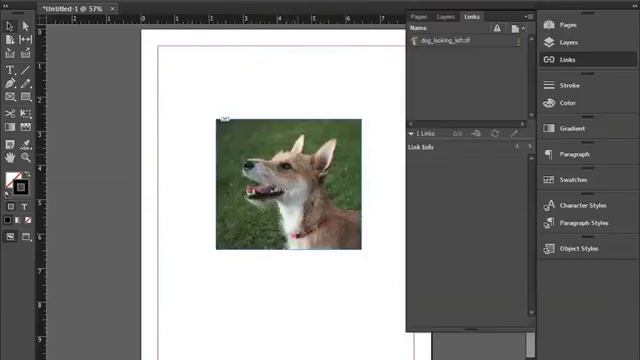This screenshot has width=640, height=360.
Task: Select the Selection tool (black arrow)
Action: (10, 27)
